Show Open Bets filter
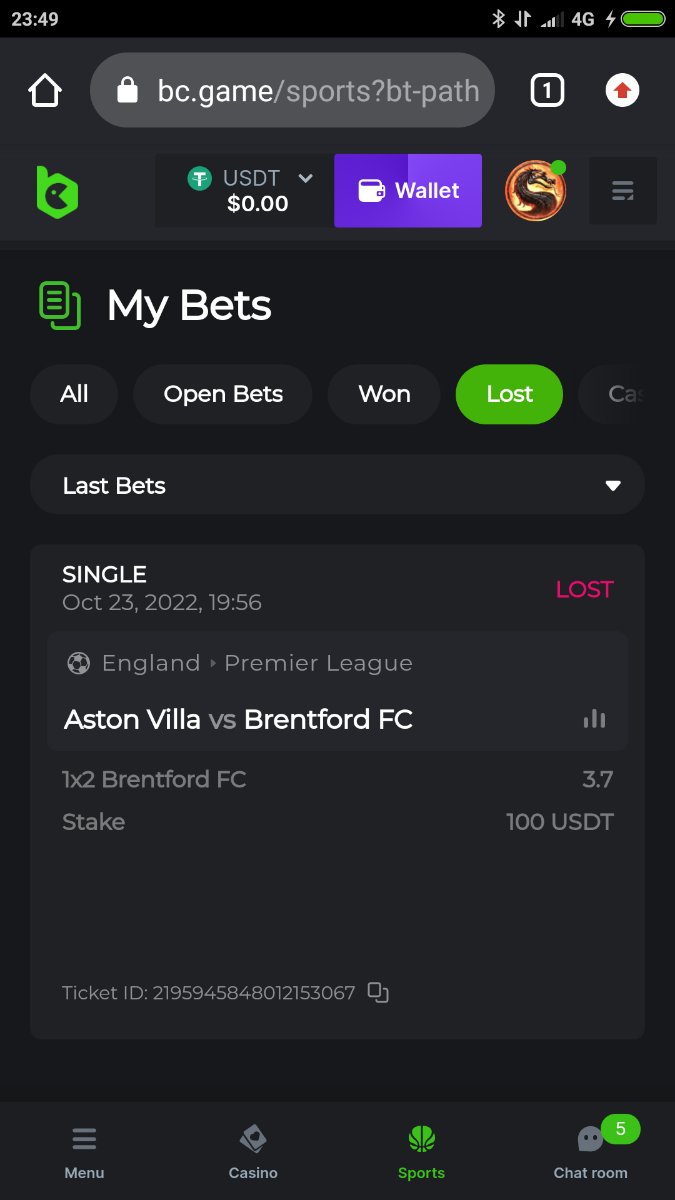 (223, 394)
